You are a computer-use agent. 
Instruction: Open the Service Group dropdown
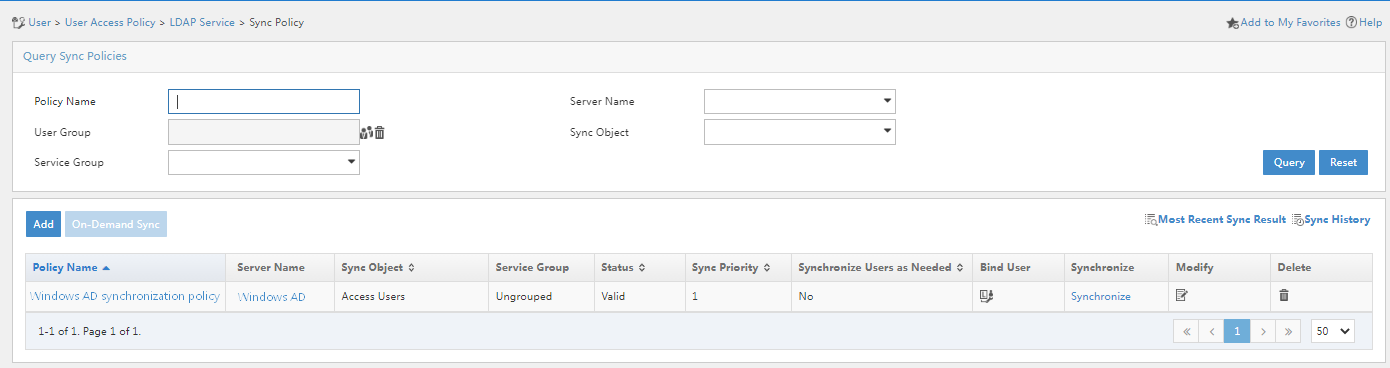click(264, 162)
